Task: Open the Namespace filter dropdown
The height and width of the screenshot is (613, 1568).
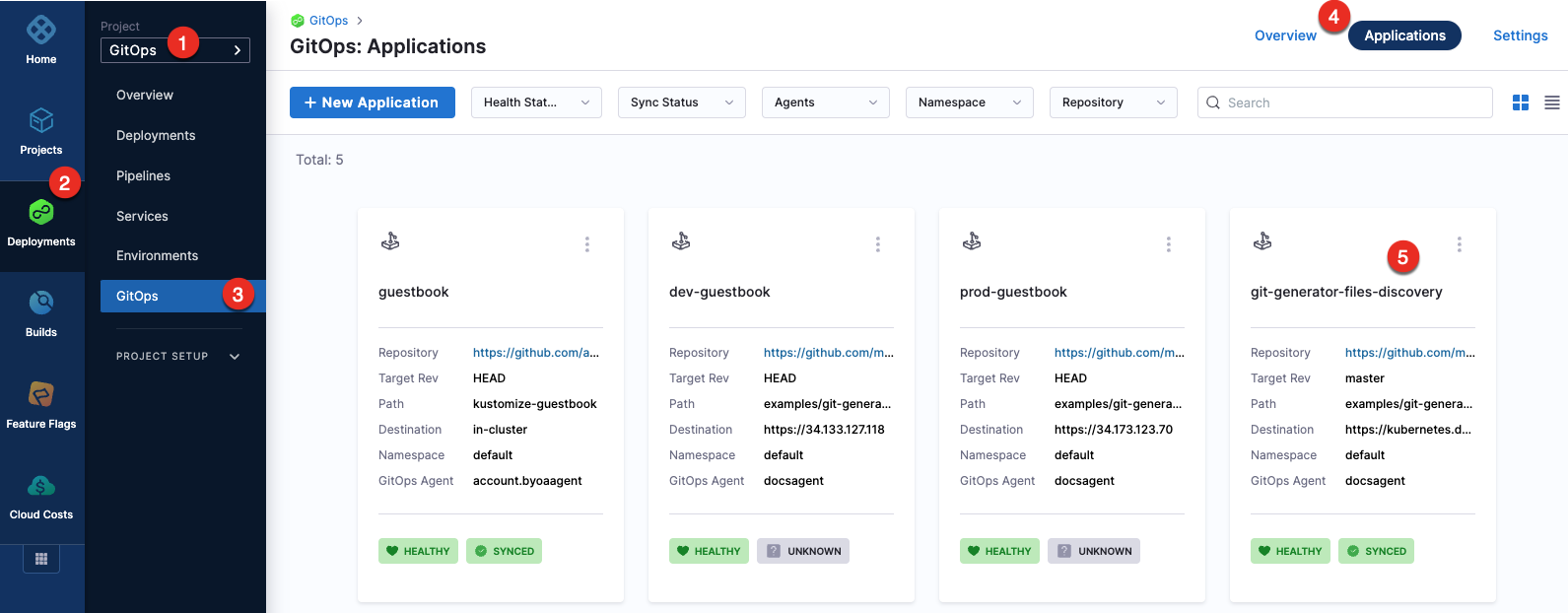Action: pyautogui.click(x=969, y=102)
